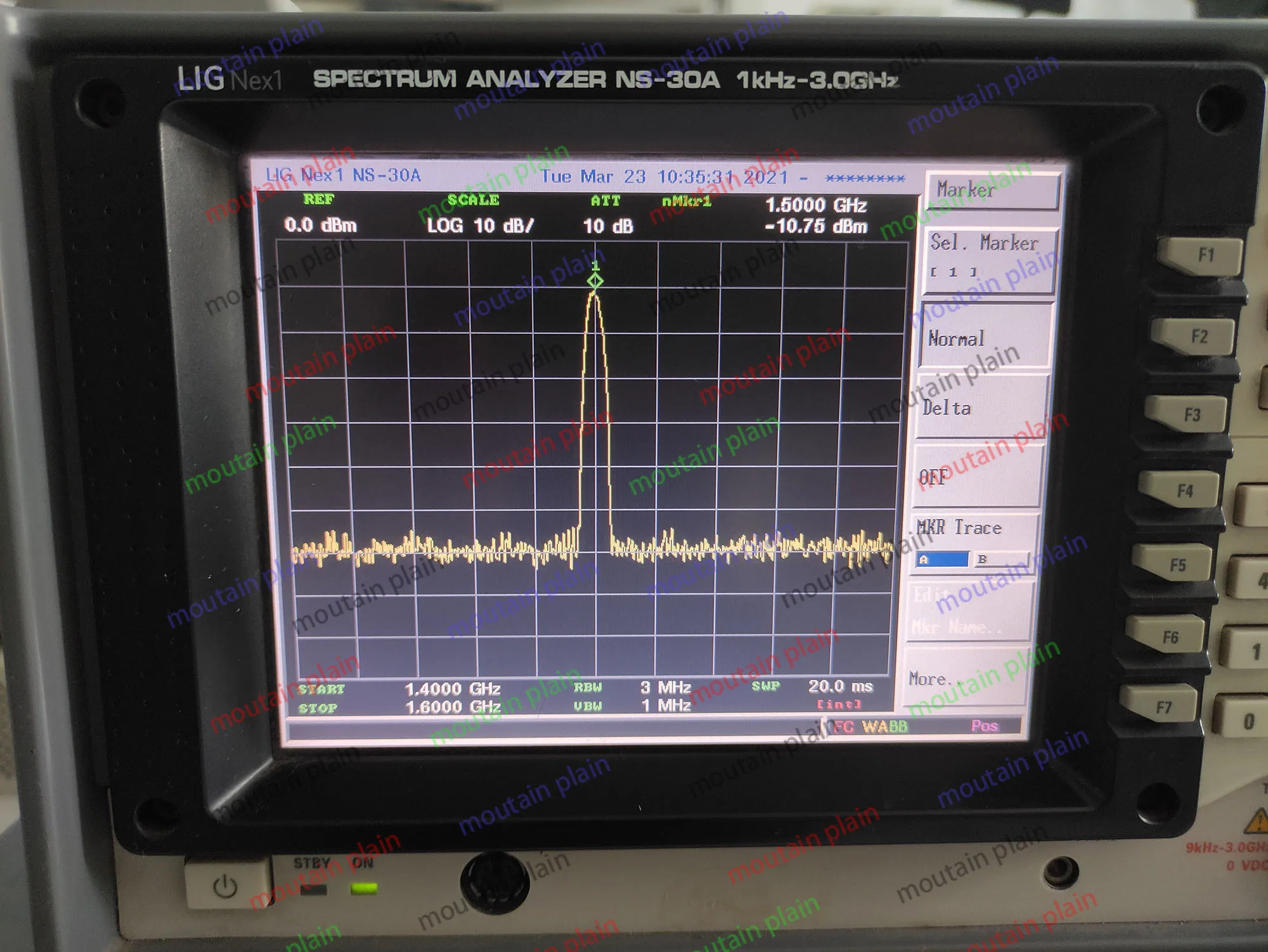Click the VBW 1 MHz value
This screenshot has width=1268, height=952.
tap(666, 705)
